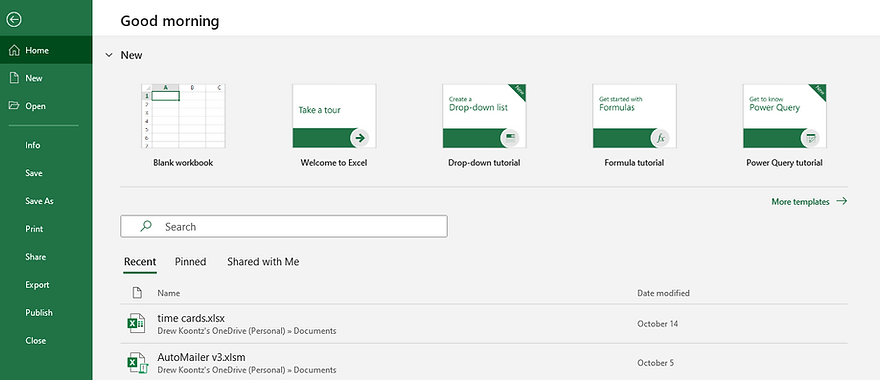Click the arrow icon on Take a tour
Screen dimensions: 880x380
[x=360, y=138]
